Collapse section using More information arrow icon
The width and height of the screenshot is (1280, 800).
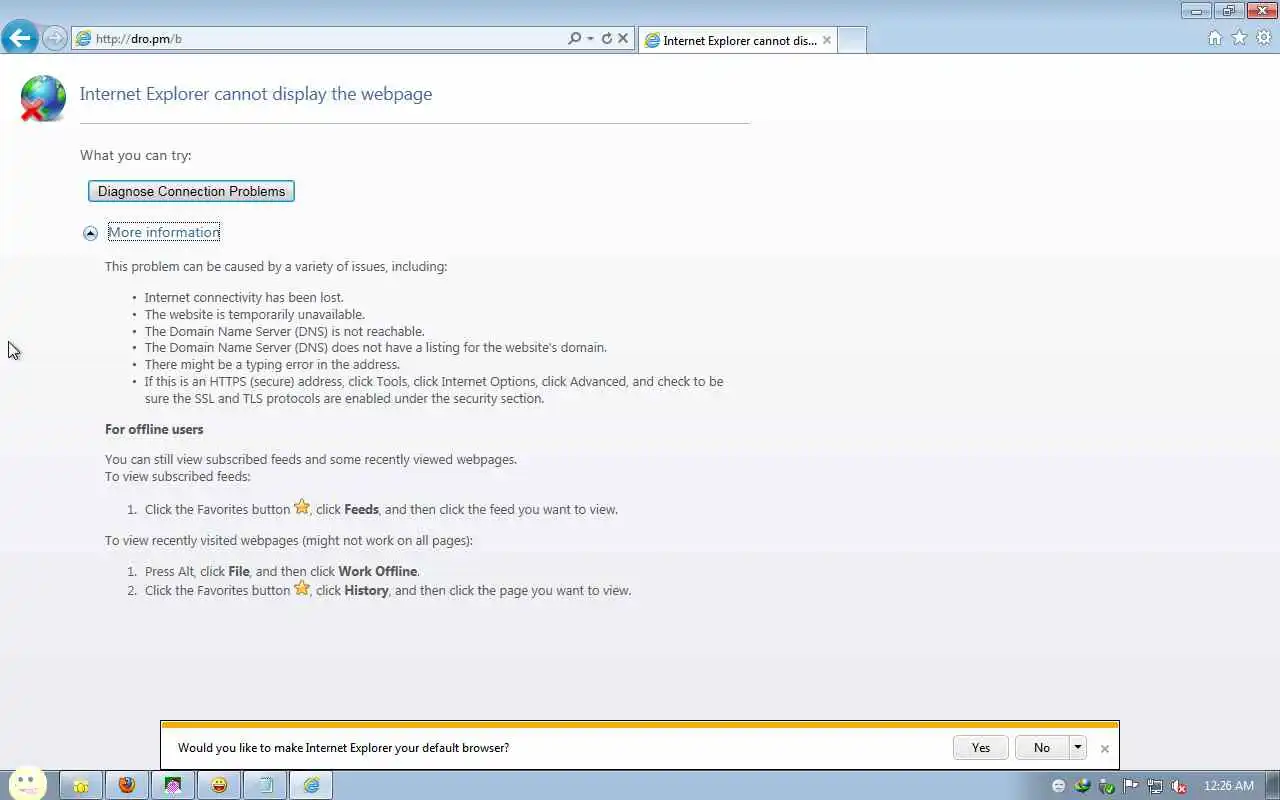coord(90,233)
